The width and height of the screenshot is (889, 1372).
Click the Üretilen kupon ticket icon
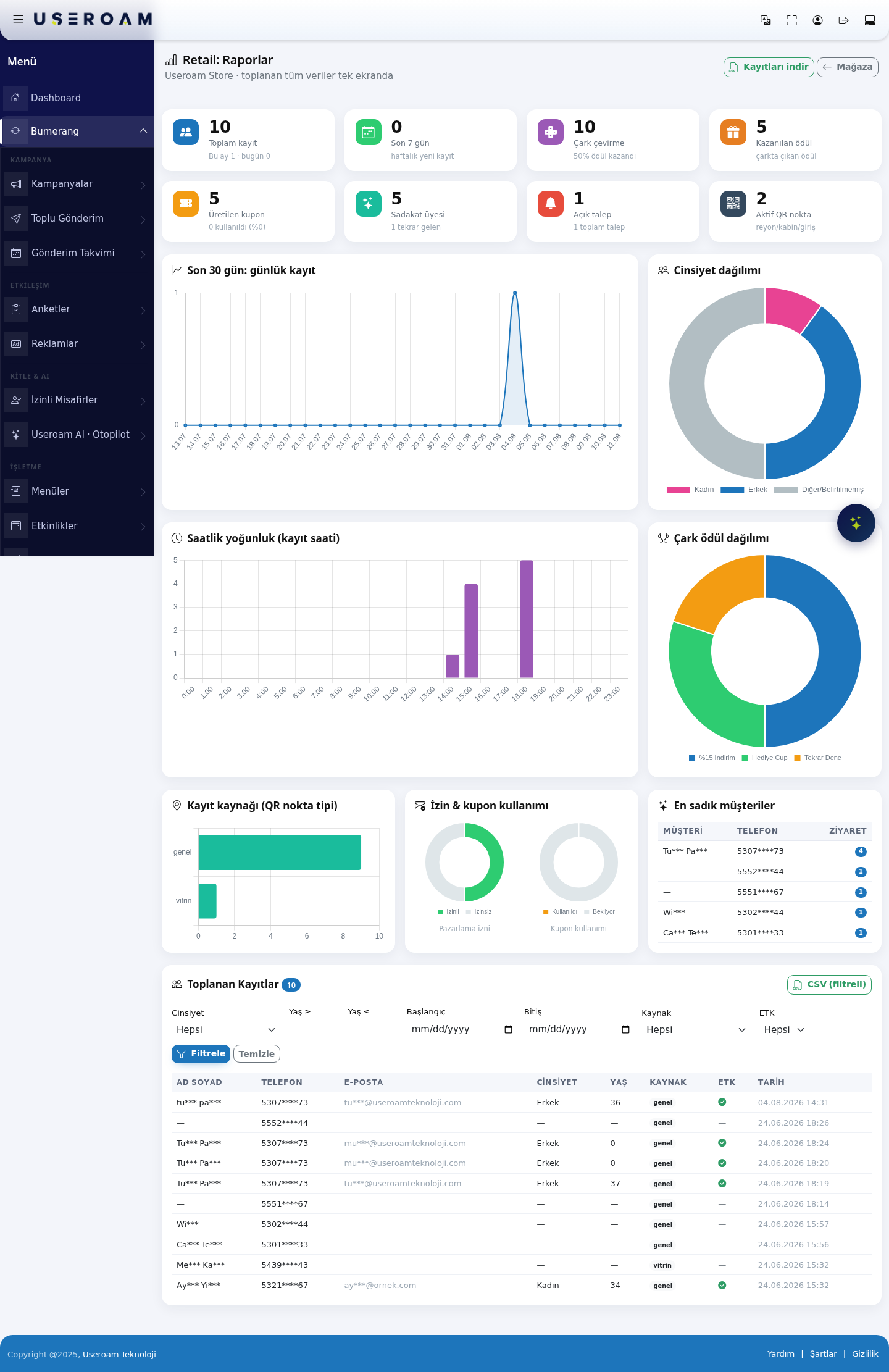click(185, 204)
